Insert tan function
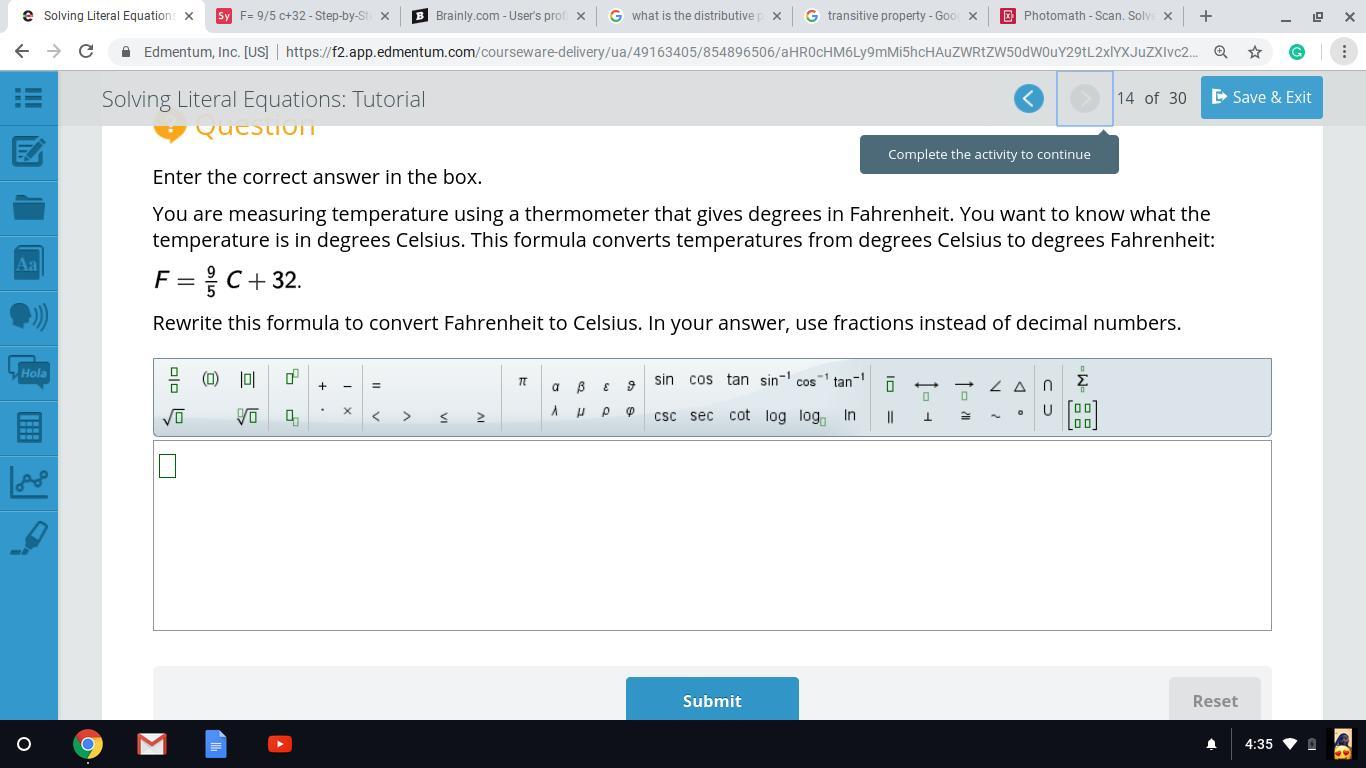The width and height of the screenshot is (1366, 768). coord(738,379)
